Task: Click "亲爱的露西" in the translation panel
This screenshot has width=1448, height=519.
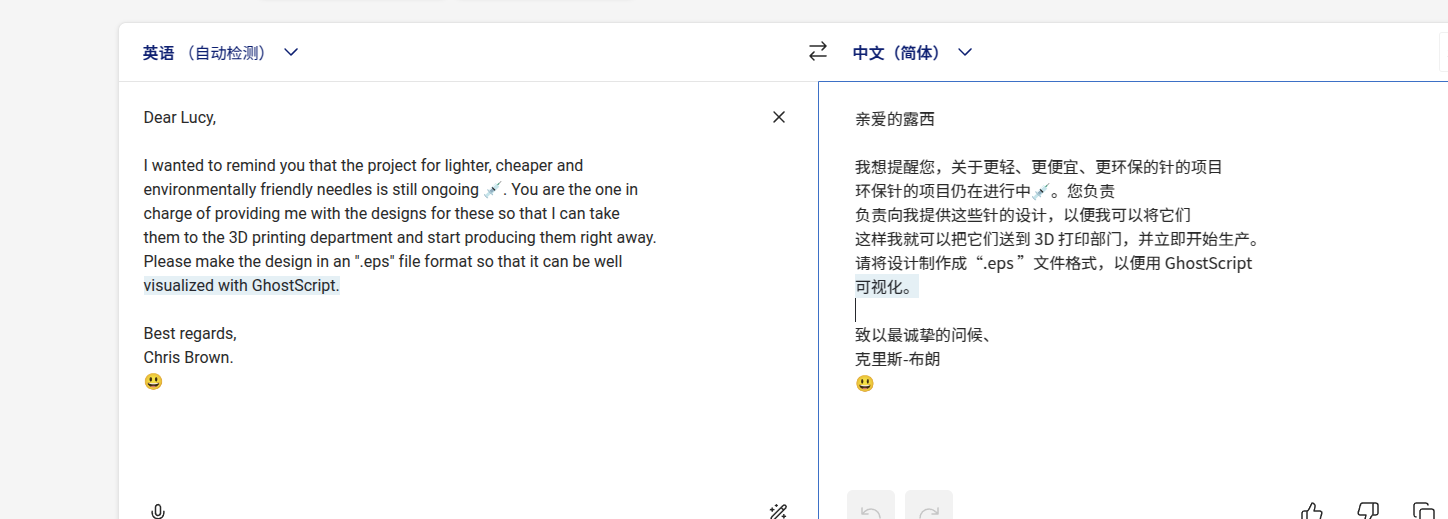Action: pos(895,119)
